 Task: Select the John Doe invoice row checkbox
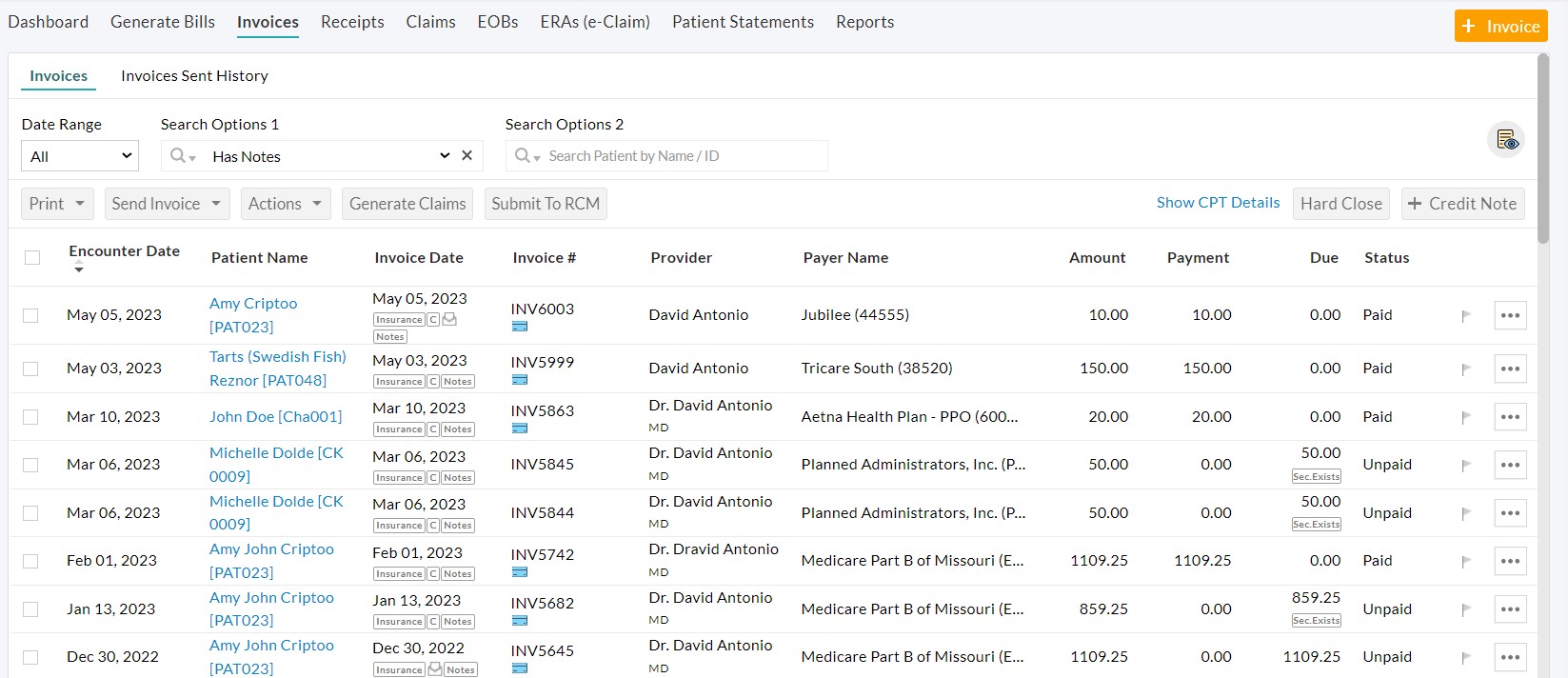coord(31,417)
